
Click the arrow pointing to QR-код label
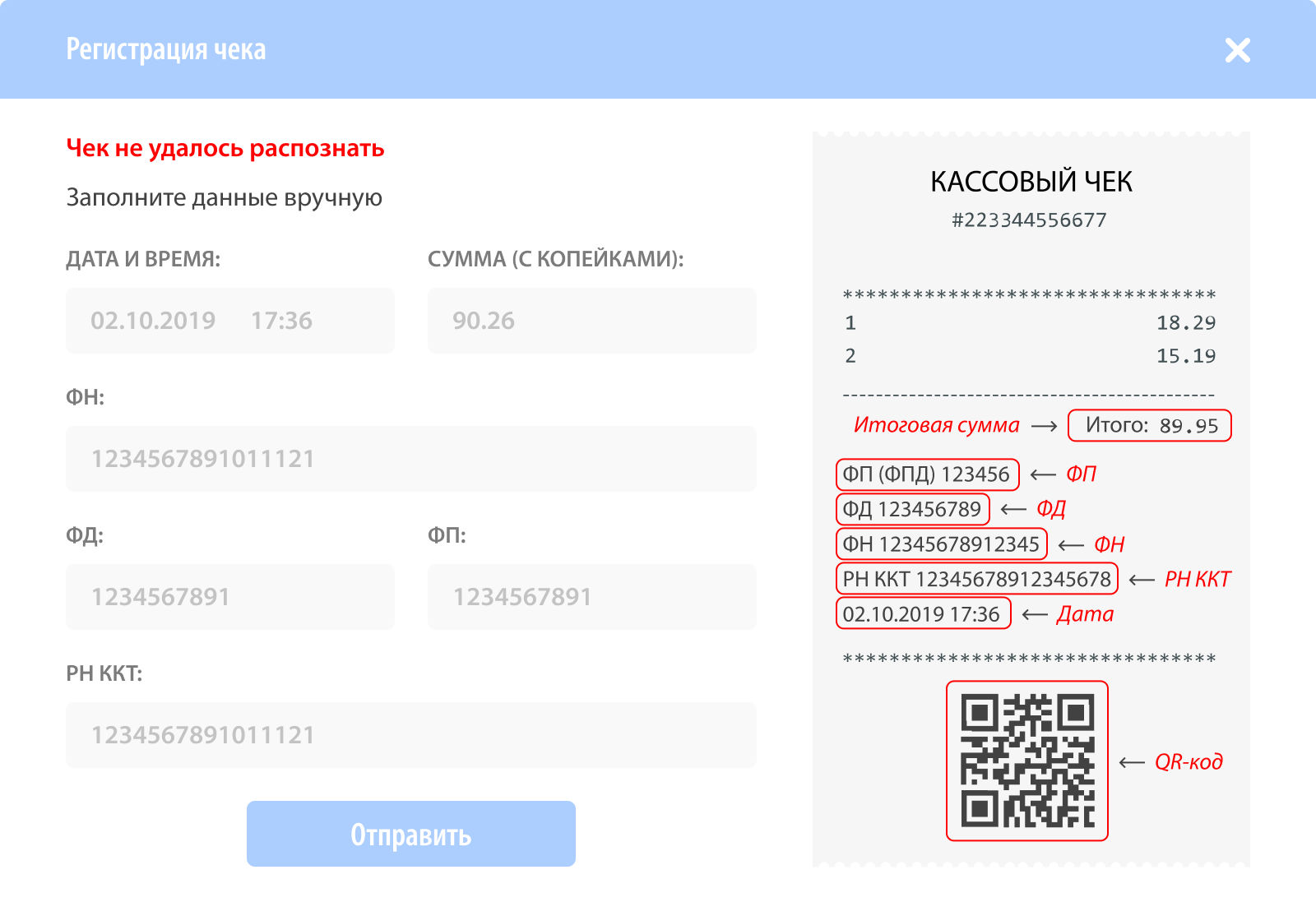point(1132,763)
